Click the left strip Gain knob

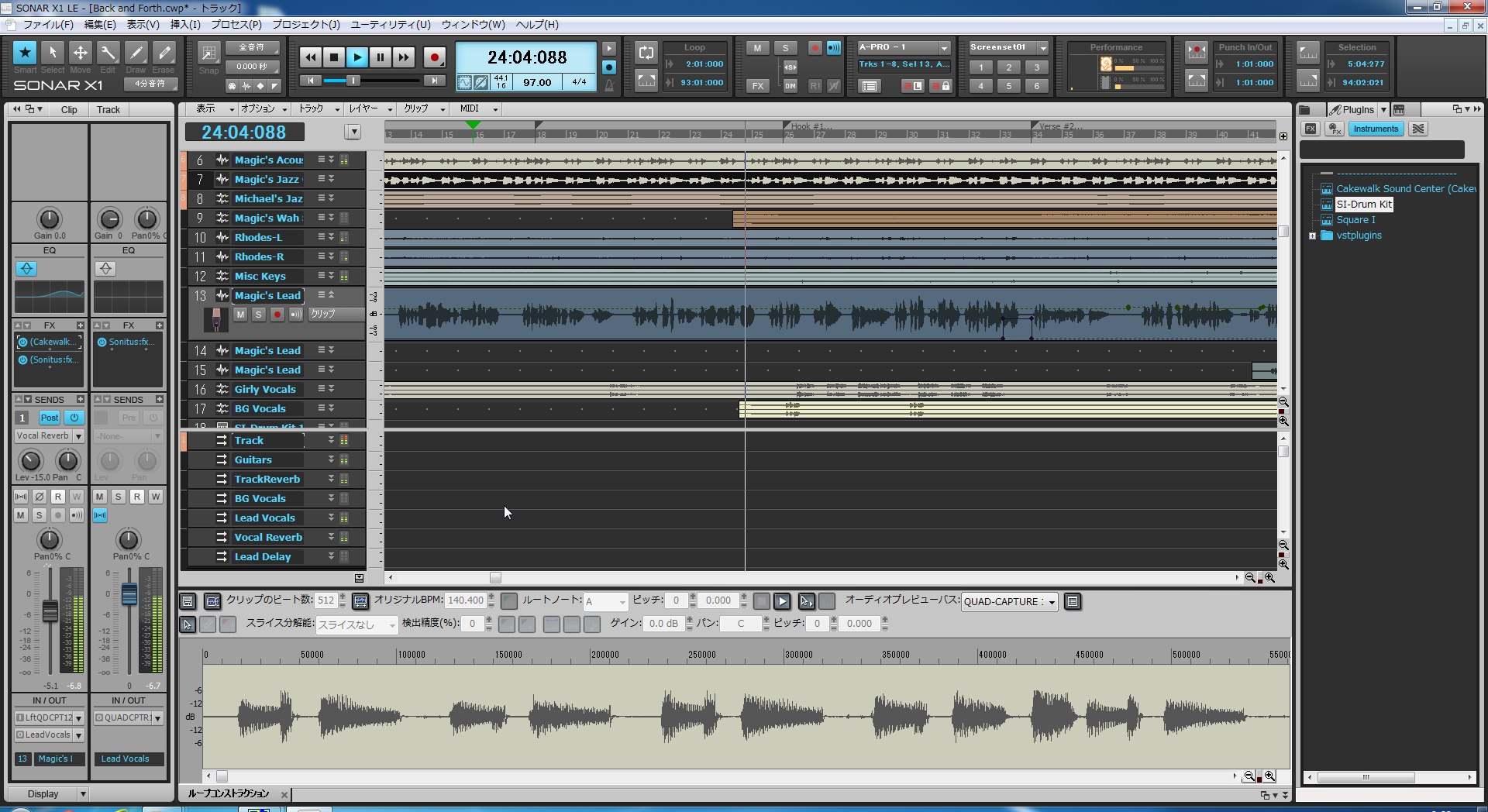point(49,218)
